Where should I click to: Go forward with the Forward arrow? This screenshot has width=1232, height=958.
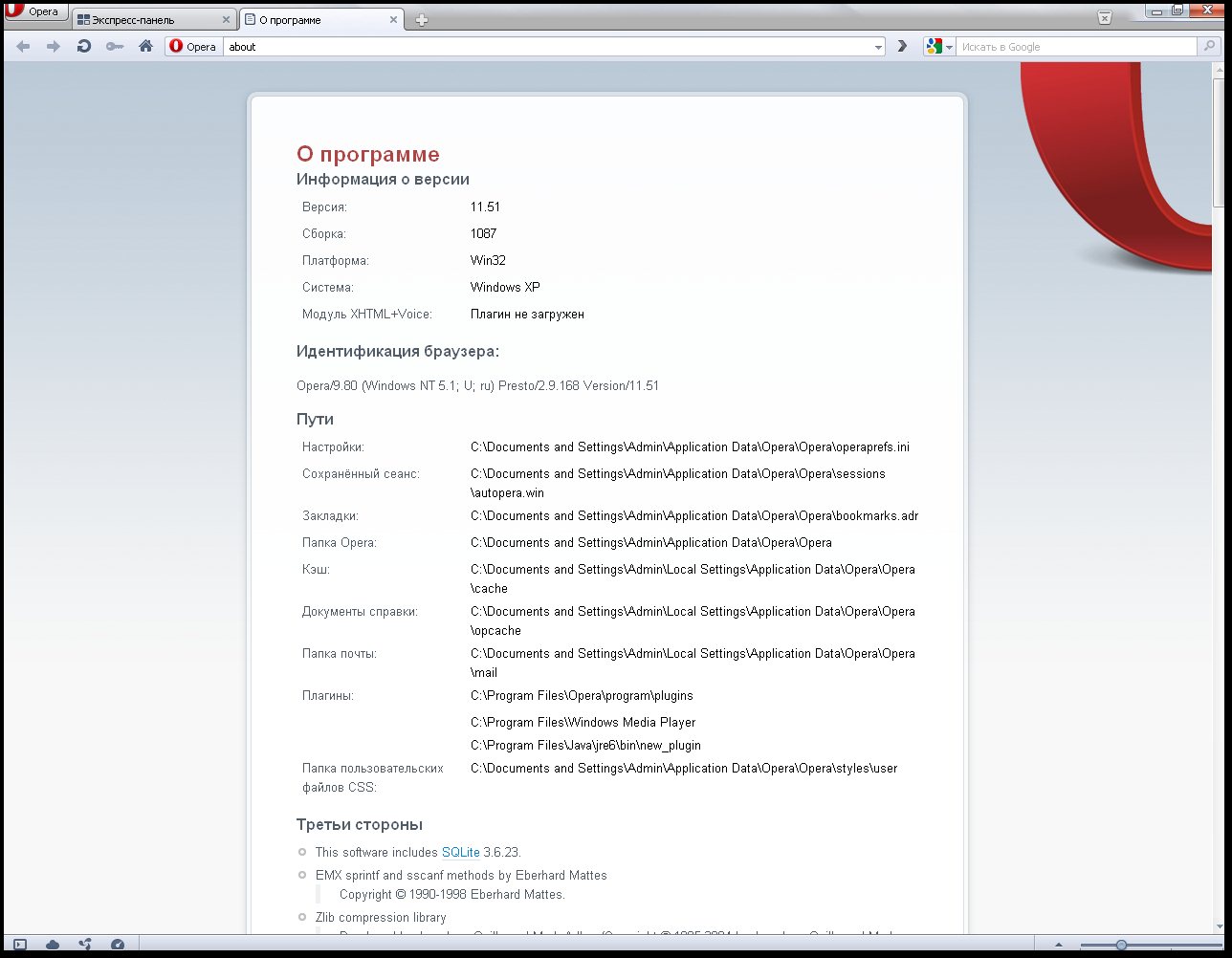pos(54,46)
